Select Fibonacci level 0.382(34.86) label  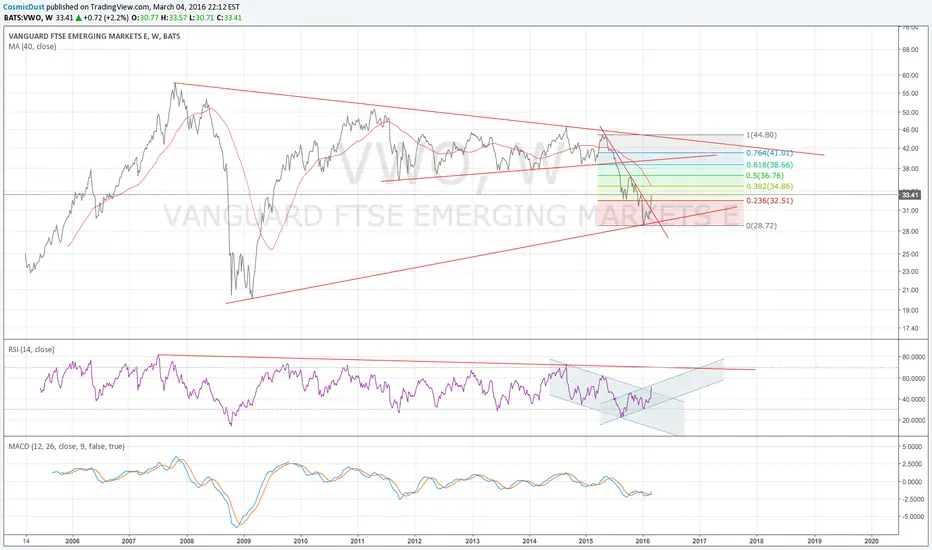point(769,186)
